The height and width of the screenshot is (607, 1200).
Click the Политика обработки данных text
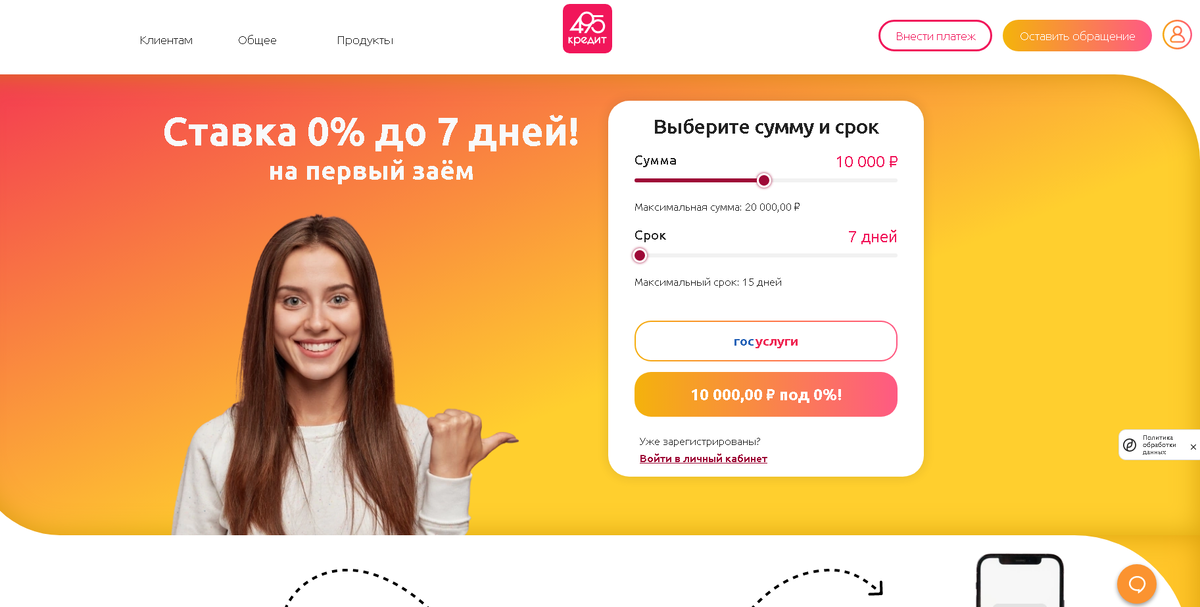1160,445
